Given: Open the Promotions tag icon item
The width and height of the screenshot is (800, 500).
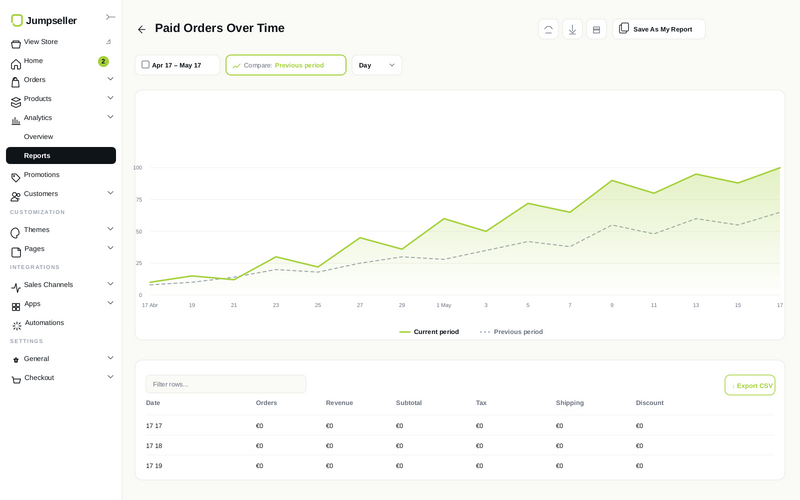Looking at the screenshot, I should point(16,177).
